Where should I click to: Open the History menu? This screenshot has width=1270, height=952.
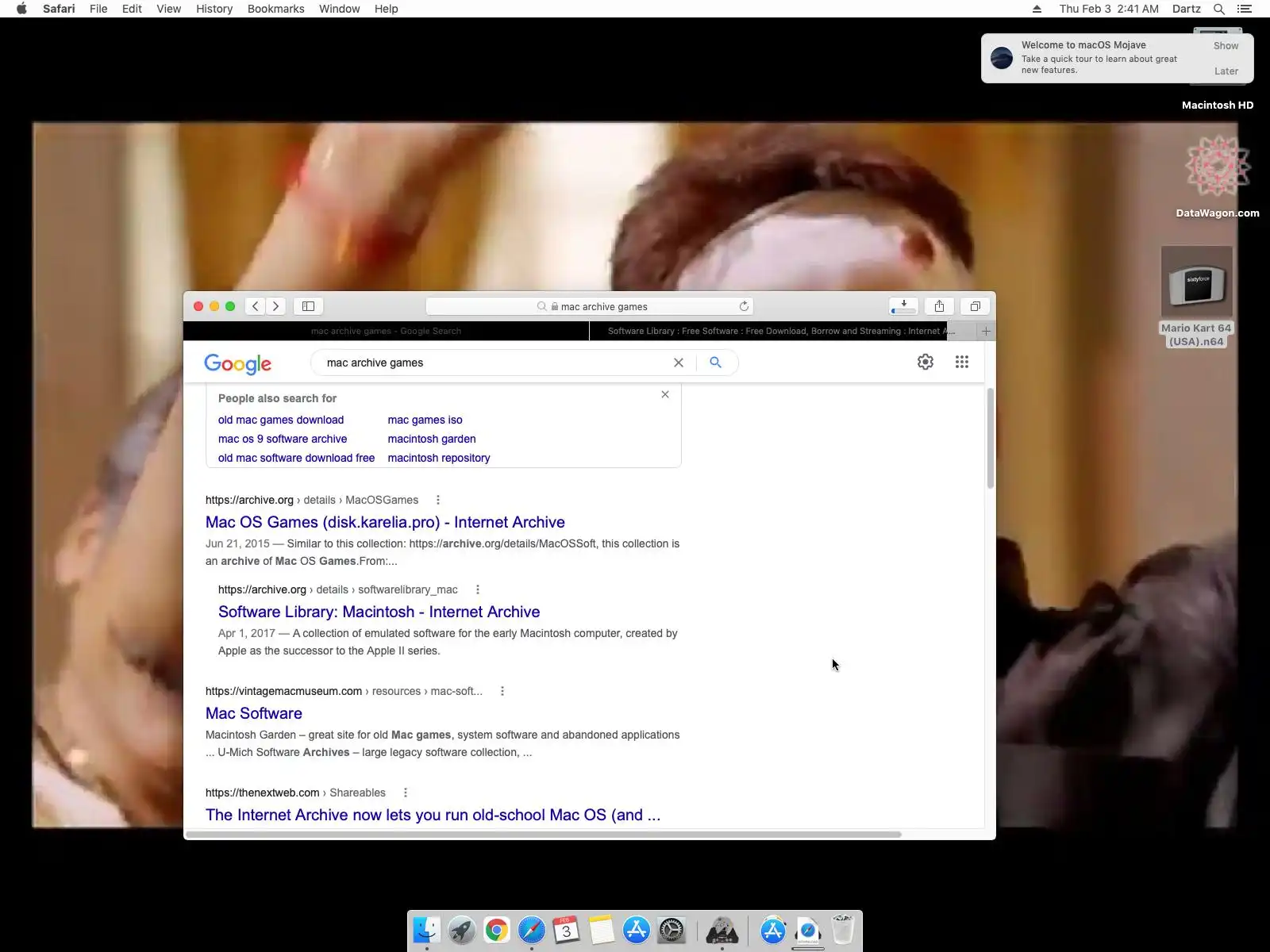214,9
